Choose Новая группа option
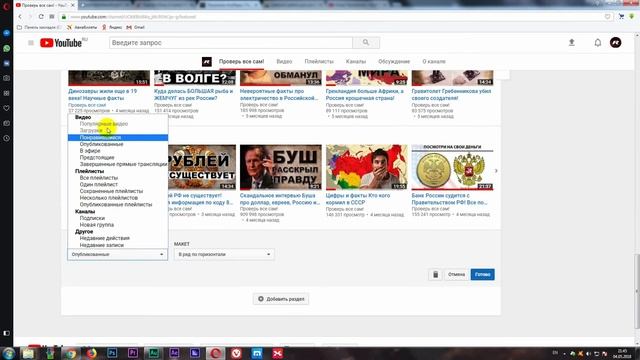640x360 pixels. pos(97,225)
